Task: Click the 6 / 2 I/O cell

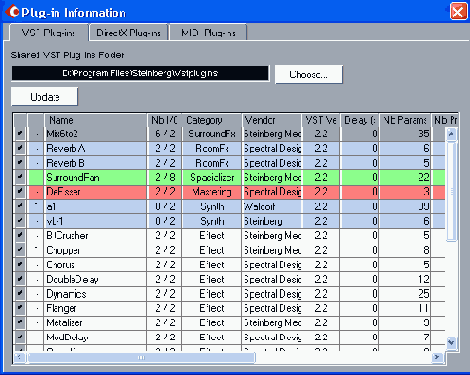Action: 165,134
